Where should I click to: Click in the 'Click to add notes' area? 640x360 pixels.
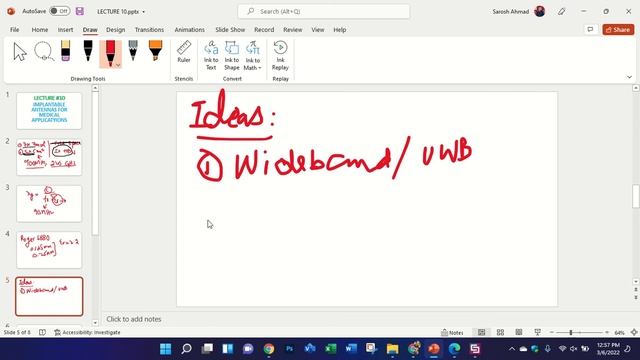click(134, 319)
